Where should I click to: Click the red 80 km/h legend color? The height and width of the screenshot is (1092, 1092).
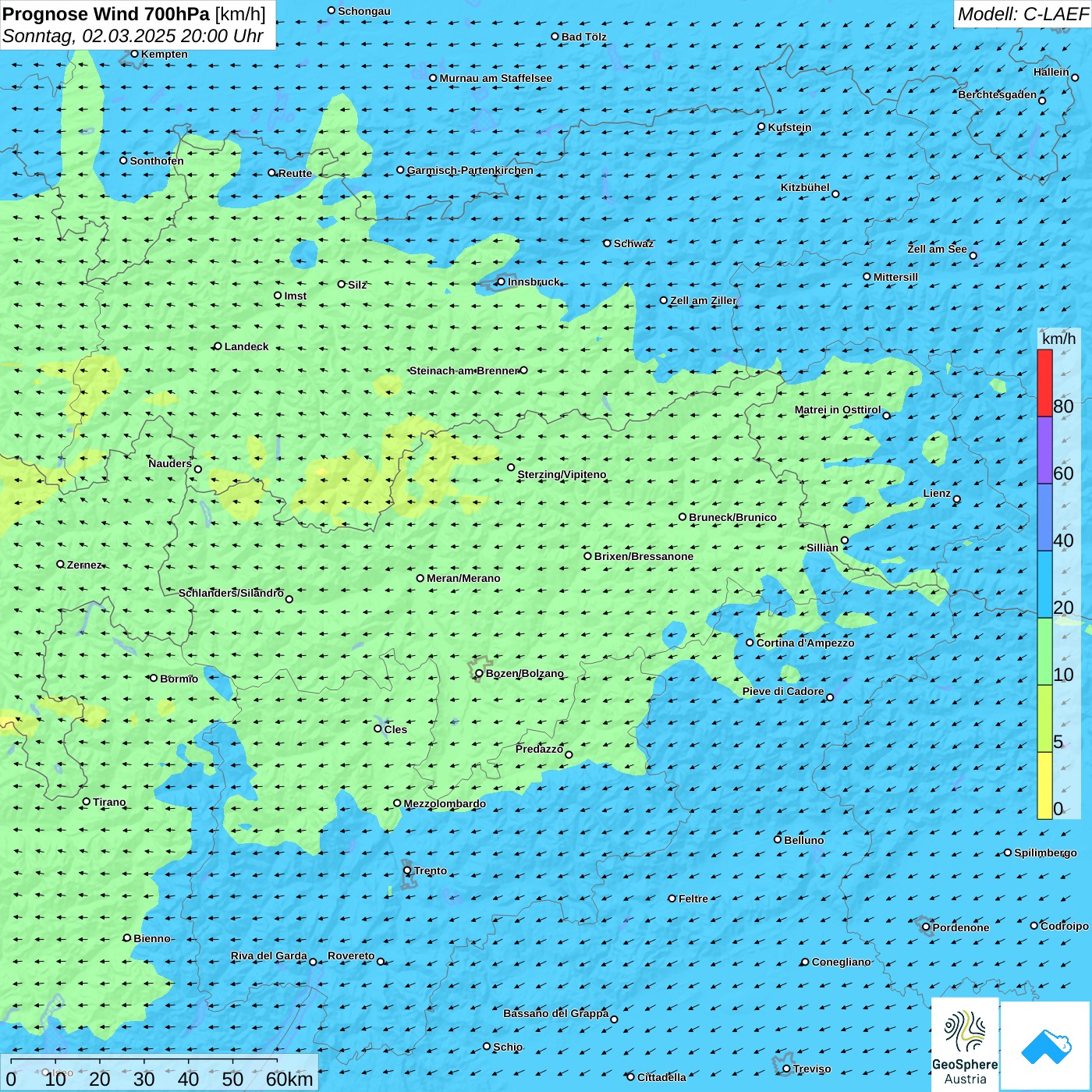[1044, 382]
